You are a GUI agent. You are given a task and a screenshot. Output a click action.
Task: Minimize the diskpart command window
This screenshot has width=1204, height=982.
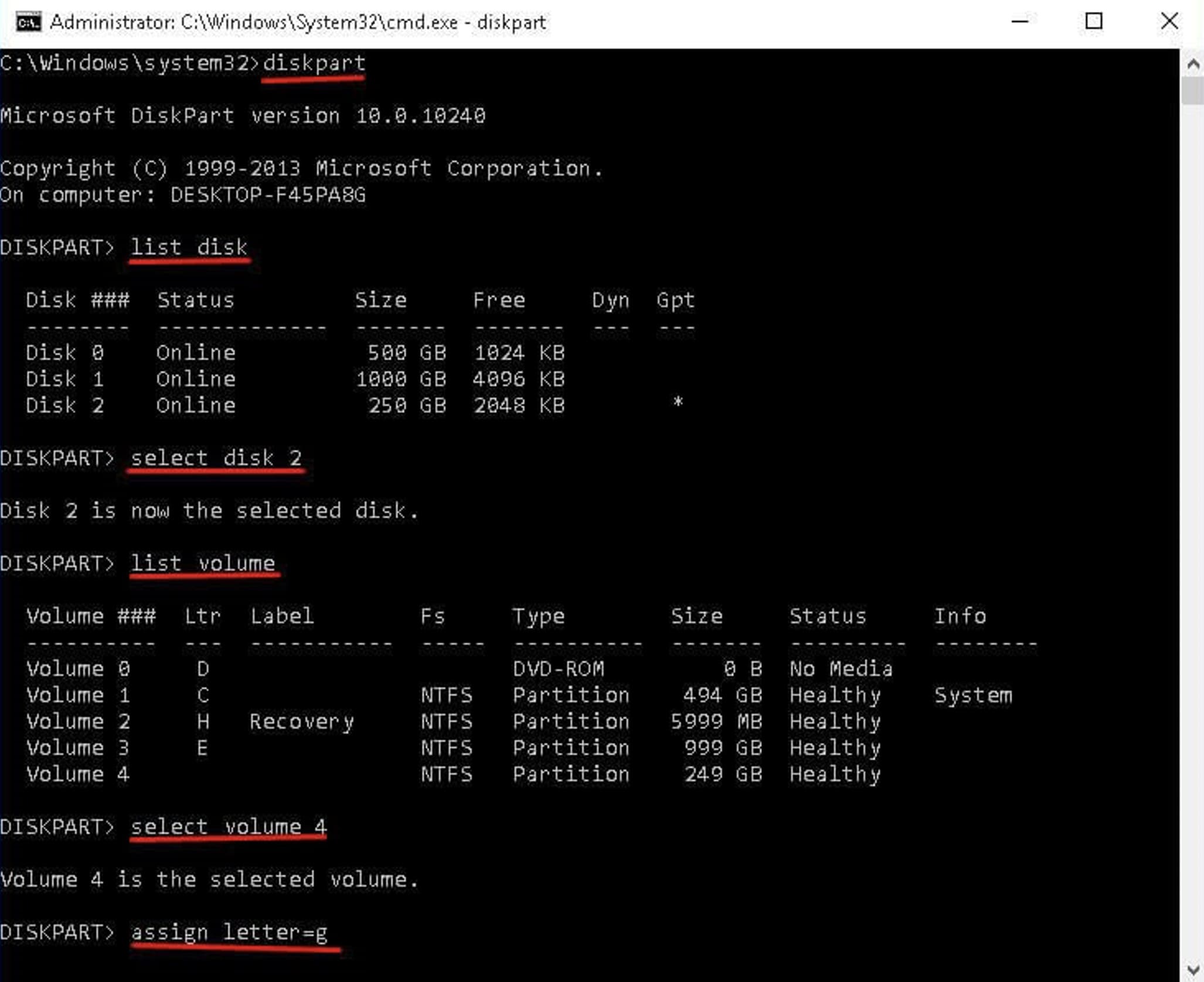click(x=1020, y=22)
